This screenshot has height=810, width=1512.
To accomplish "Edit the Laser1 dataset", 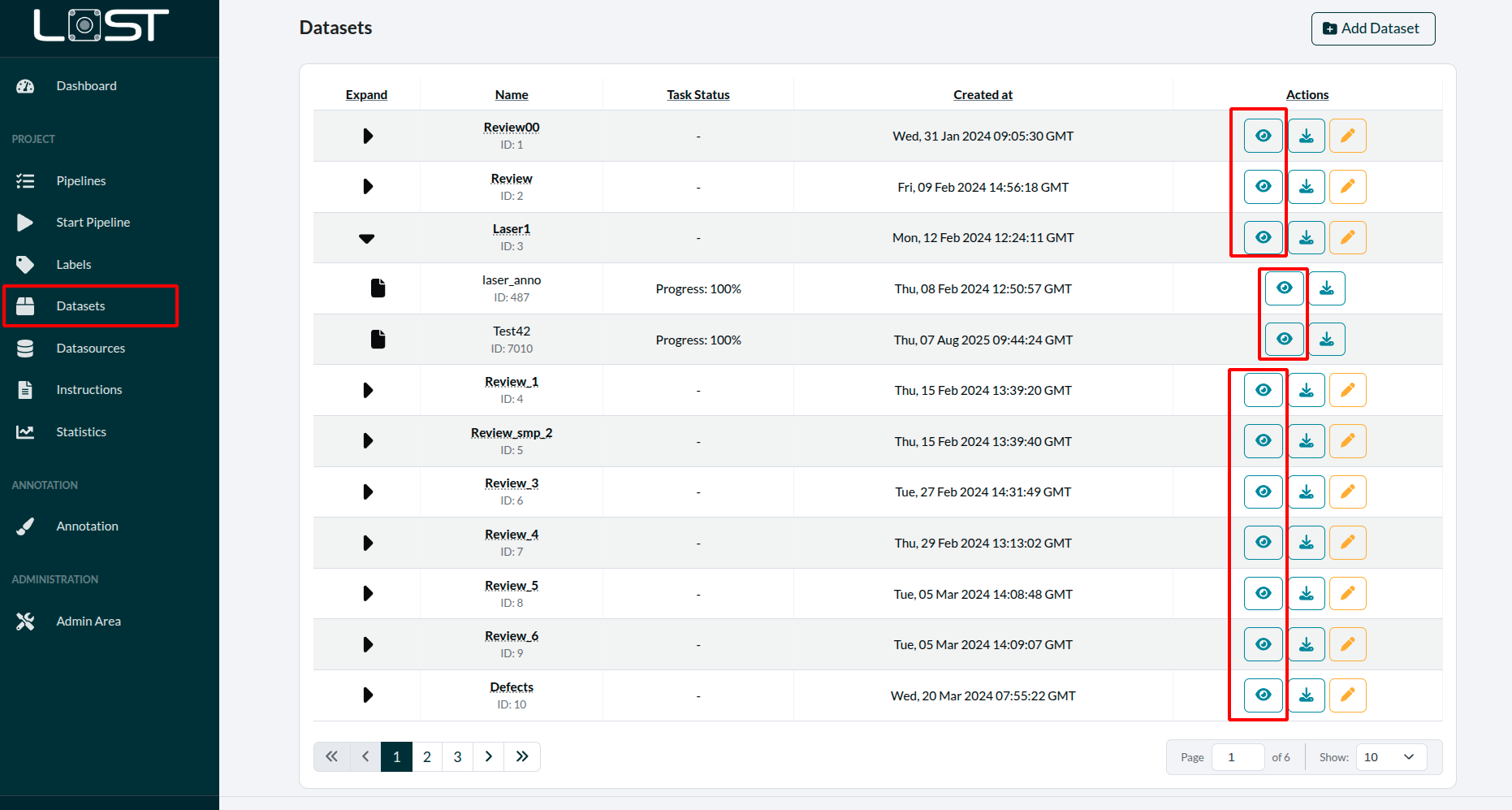I will [x=1347, y=237].
